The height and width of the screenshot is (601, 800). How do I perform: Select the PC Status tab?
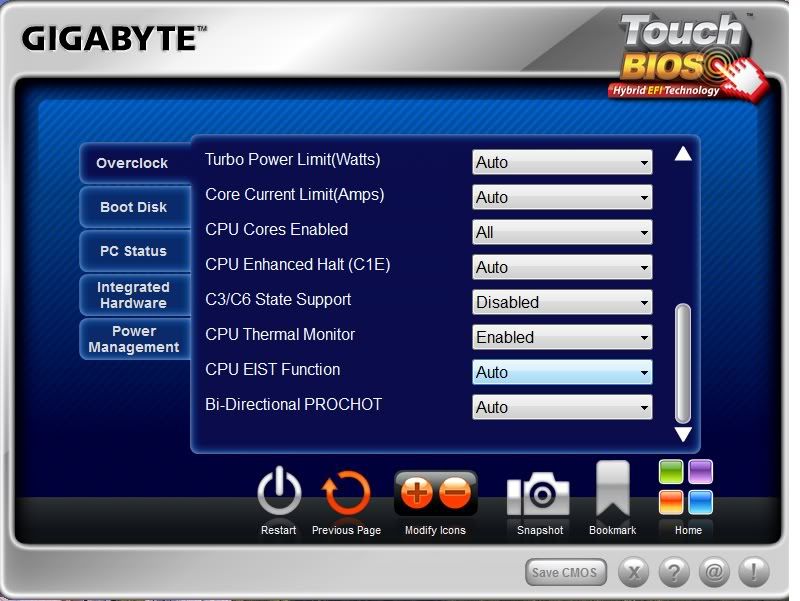pyautogui.click(x=134, y=251)
